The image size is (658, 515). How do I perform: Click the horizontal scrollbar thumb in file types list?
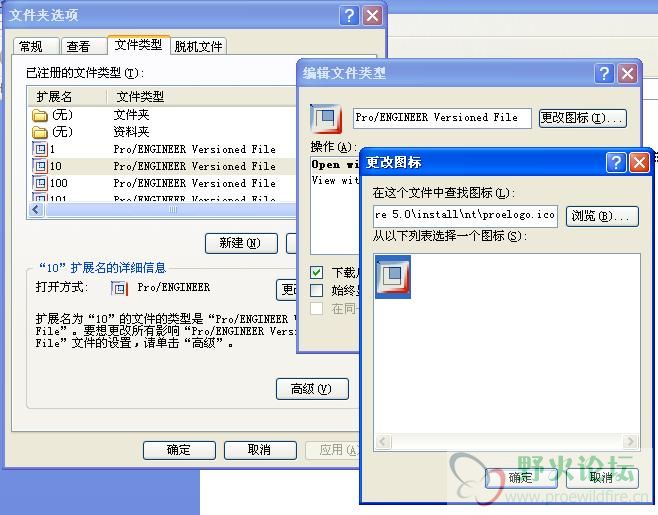tap(171, 210)
